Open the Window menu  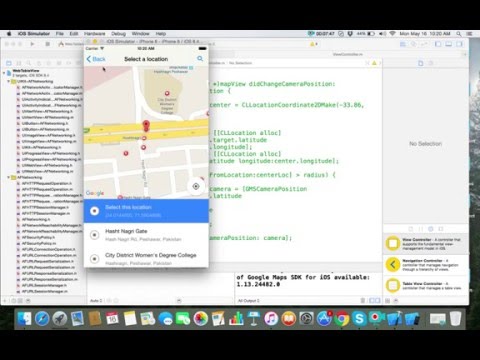[x=140, y=34]
